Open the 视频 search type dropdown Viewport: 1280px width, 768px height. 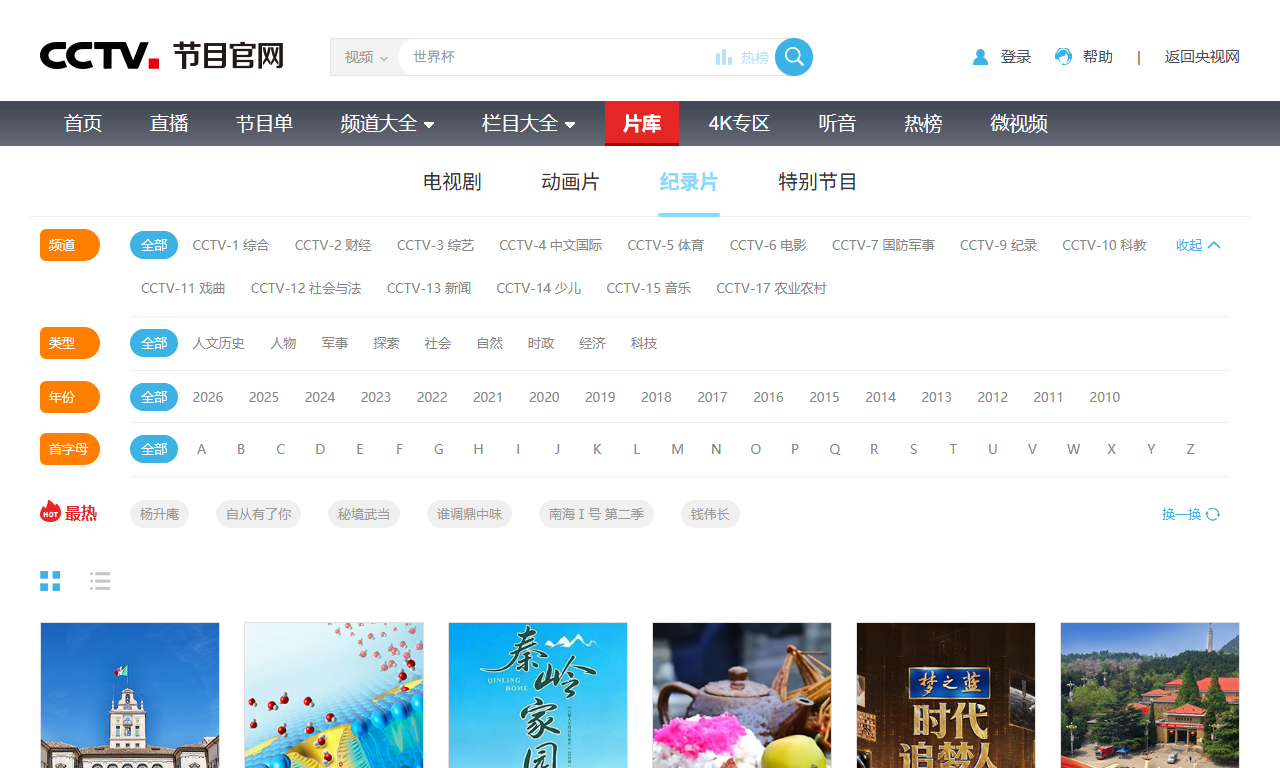pyautogui.click(x=365, y=57)
